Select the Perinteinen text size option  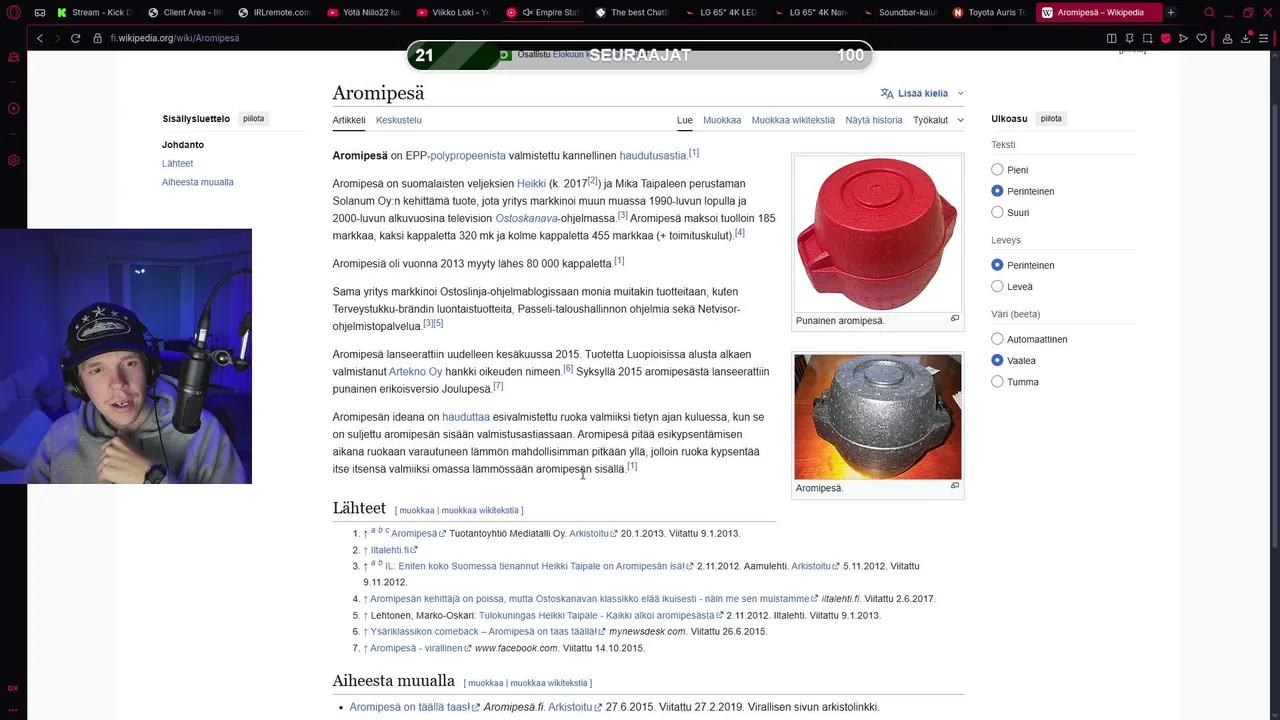(x=997, y=191)
